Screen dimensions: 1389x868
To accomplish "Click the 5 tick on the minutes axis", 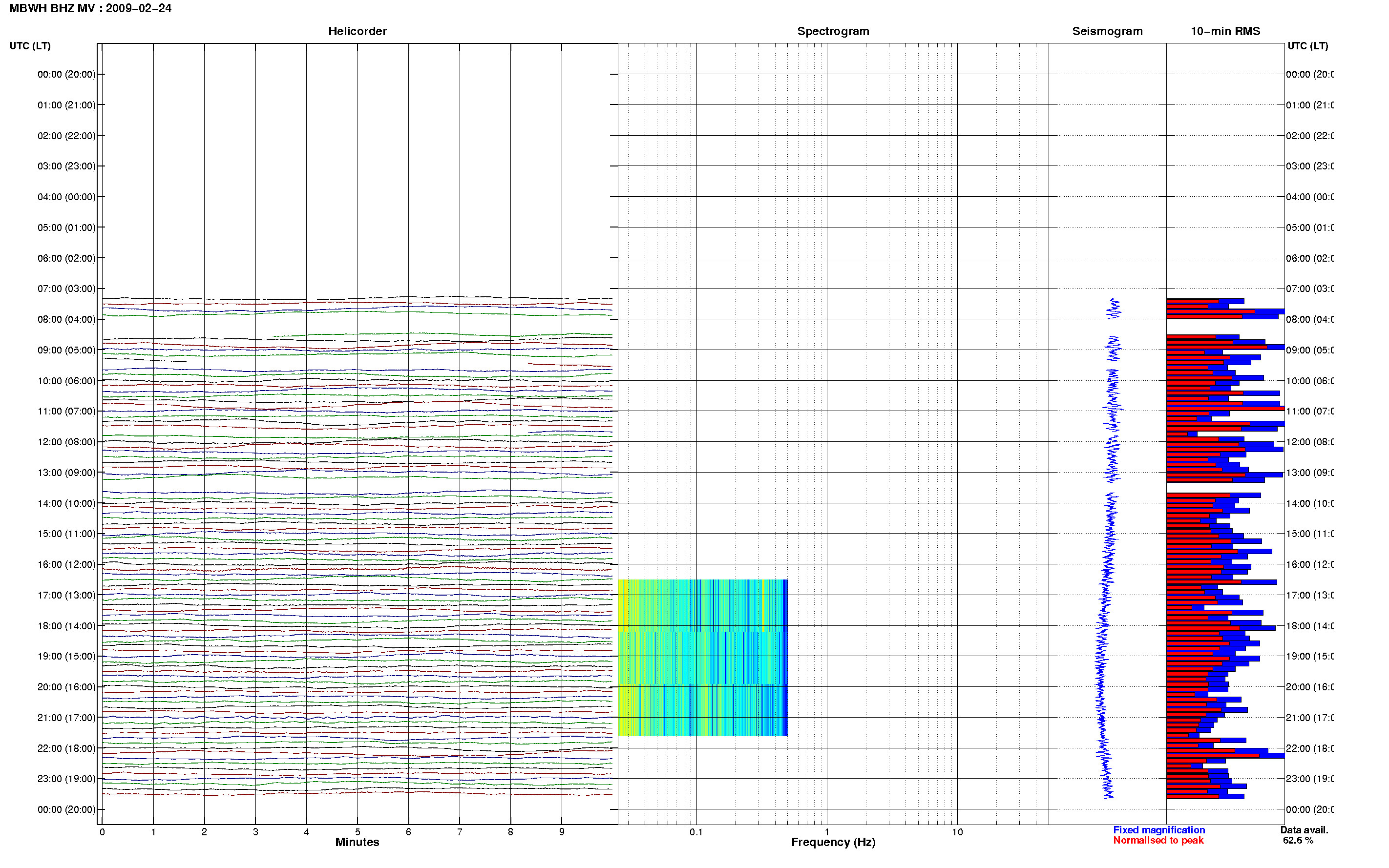I will [357, 832].
